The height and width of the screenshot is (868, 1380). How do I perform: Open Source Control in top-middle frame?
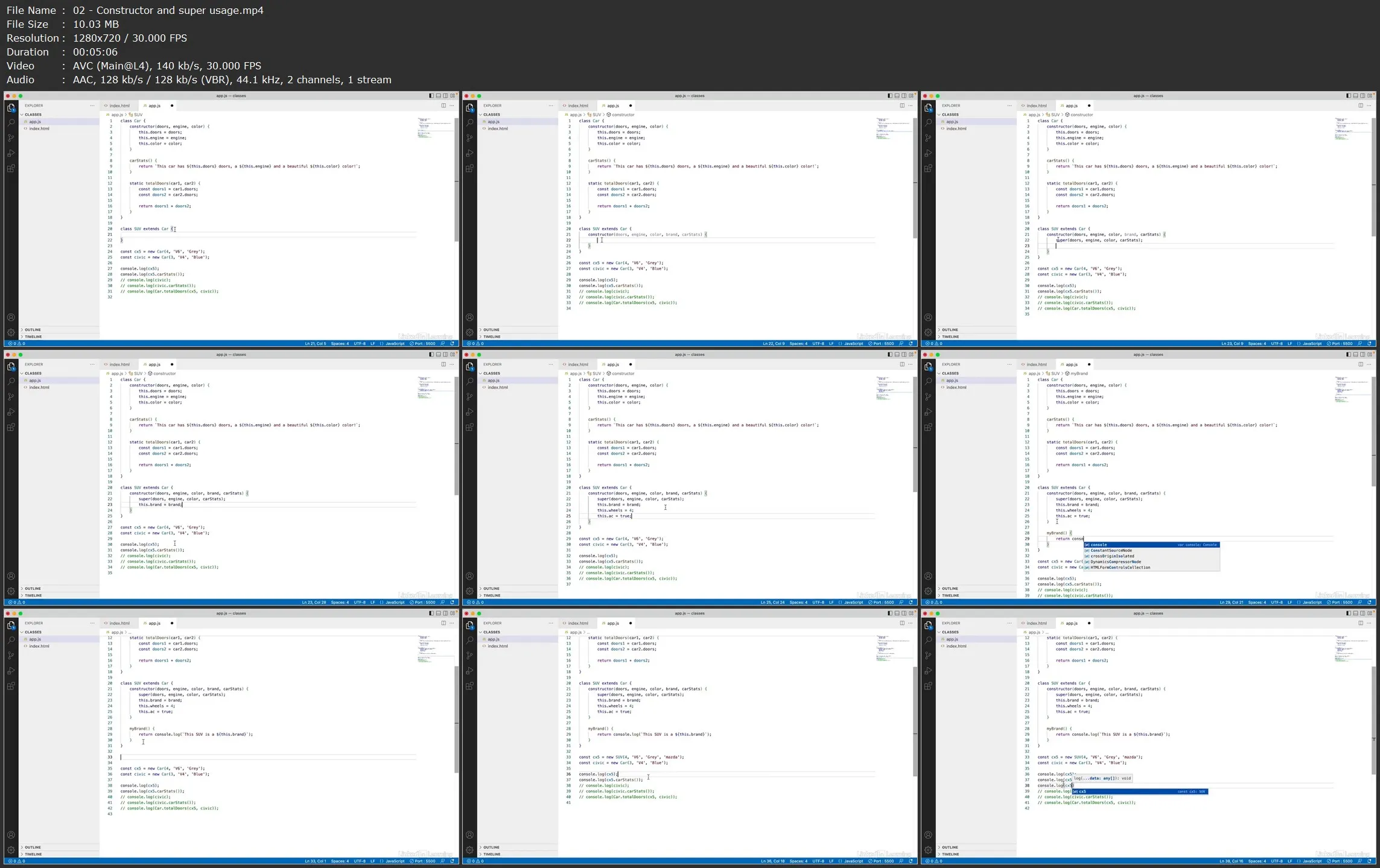pos(469,138)
